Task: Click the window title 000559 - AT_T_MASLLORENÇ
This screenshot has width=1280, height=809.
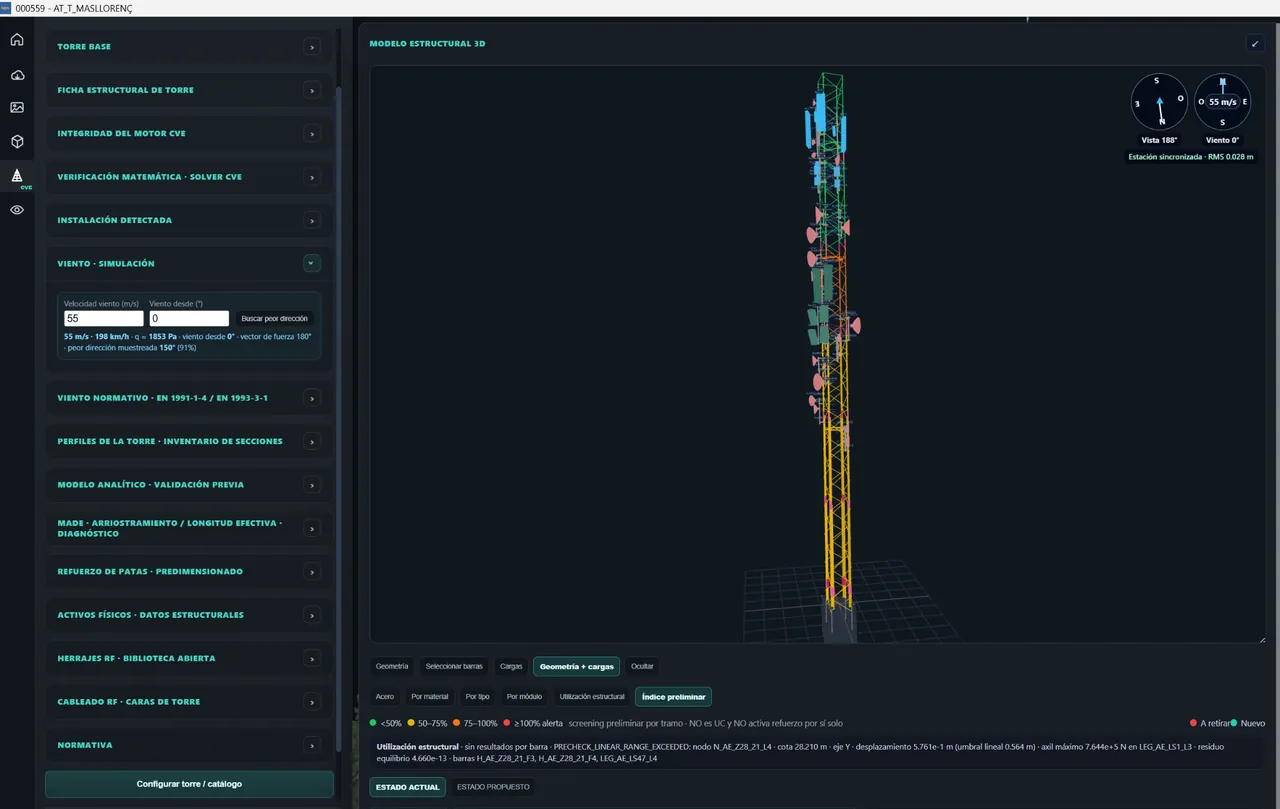Action: [x=74, y=8]
